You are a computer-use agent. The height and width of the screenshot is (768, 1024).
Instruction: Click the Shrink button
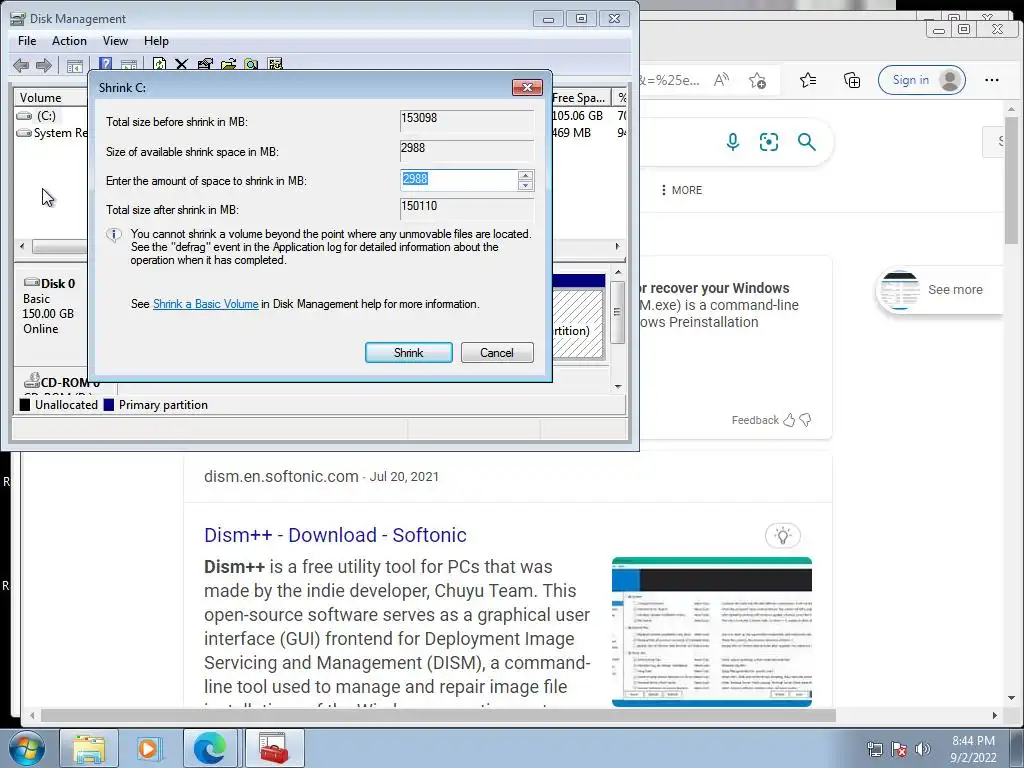(409, 353)
